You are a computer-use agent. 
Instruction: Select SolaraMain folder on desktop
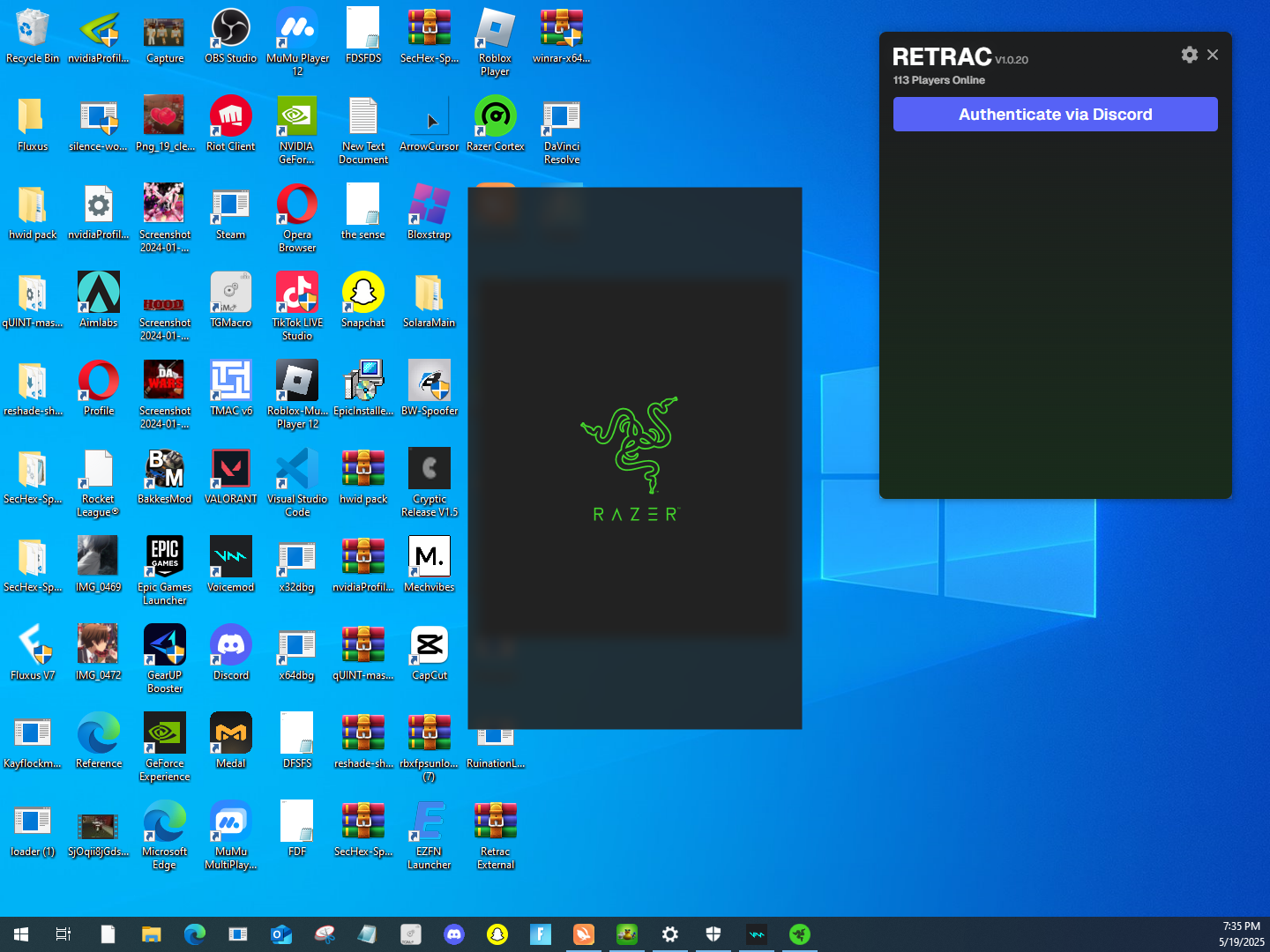point(430,301)
